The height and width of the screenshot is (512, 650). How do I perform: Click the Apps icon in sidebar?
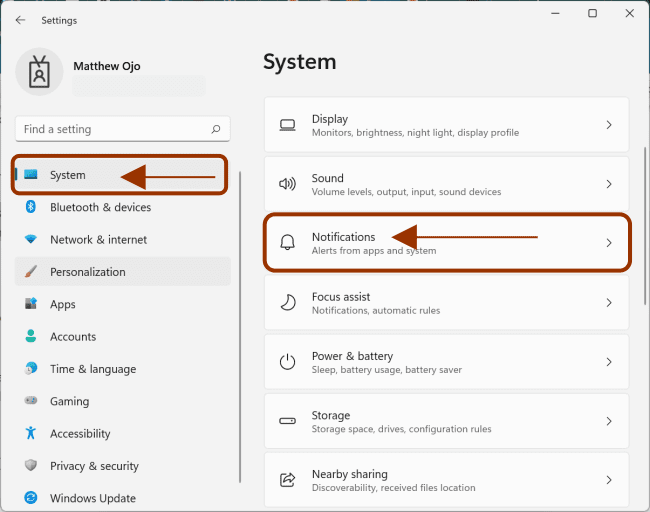pos(31,303)
